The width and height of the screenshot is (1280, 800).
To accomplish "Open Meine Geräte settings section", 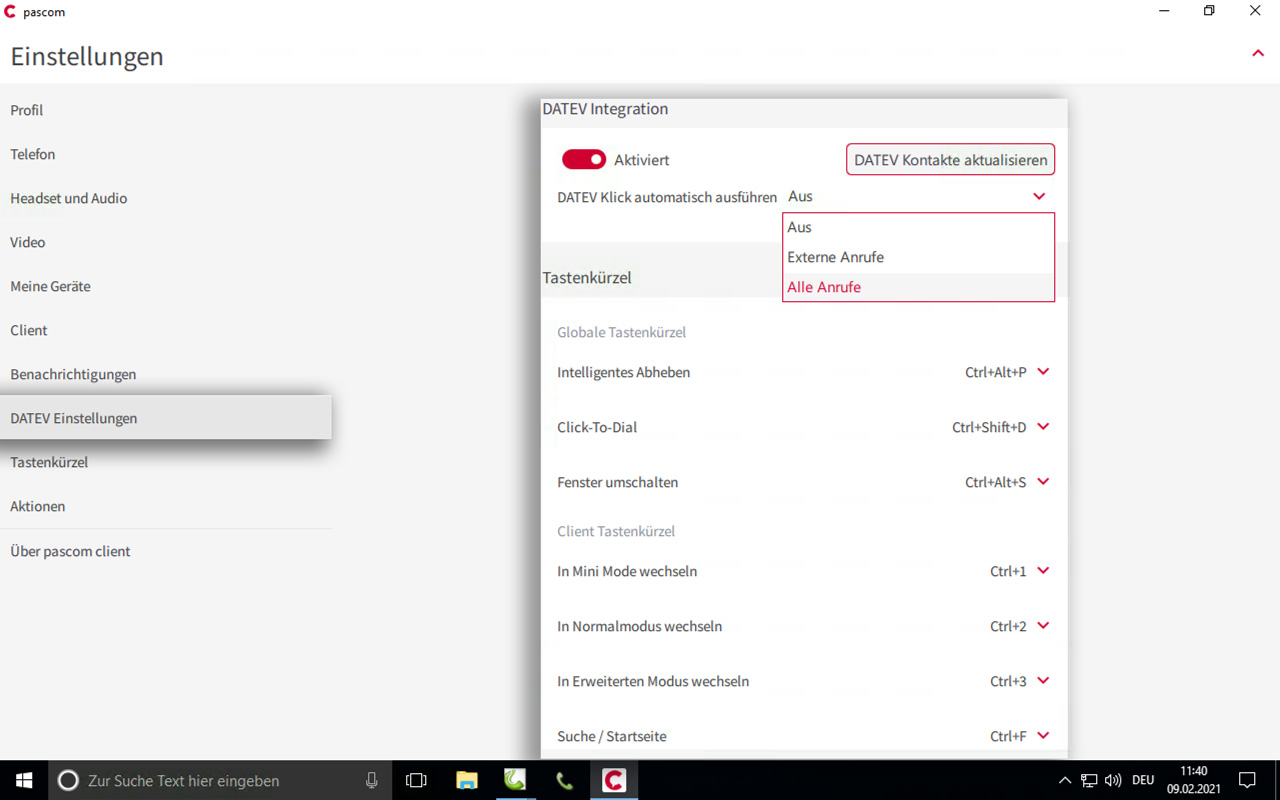I will pyautogui.click(x=166, y=286).
